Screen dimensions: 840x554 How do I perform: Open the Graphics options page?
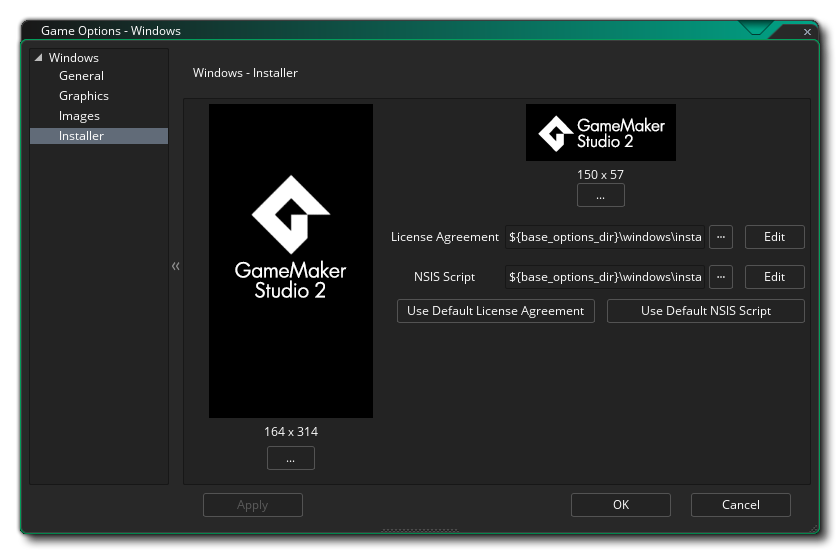point(84,96)
